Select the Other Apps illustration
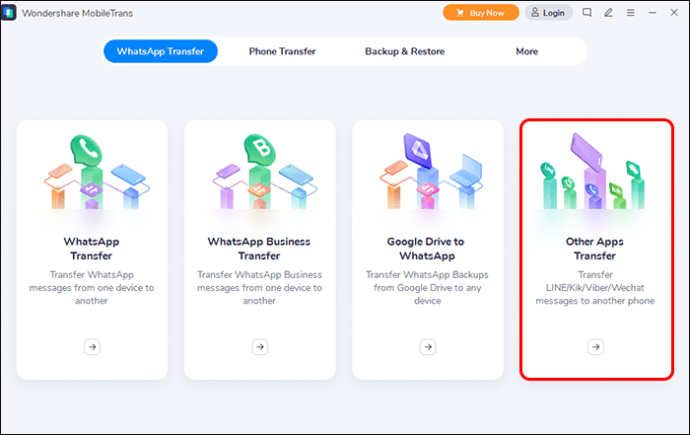 pos(593,172)
